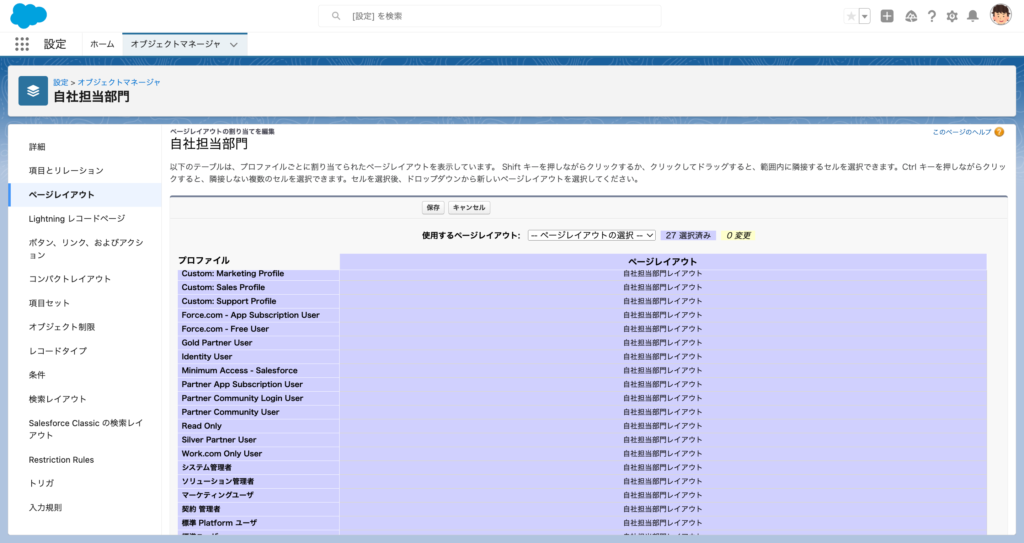Open オブジェクト制限 in the sidebar
1024x543 pixels.
point(85,327)
